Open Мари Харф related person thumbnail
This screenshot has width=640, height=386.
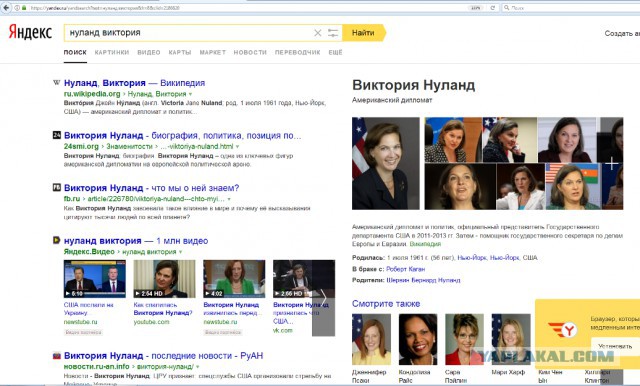511,339
